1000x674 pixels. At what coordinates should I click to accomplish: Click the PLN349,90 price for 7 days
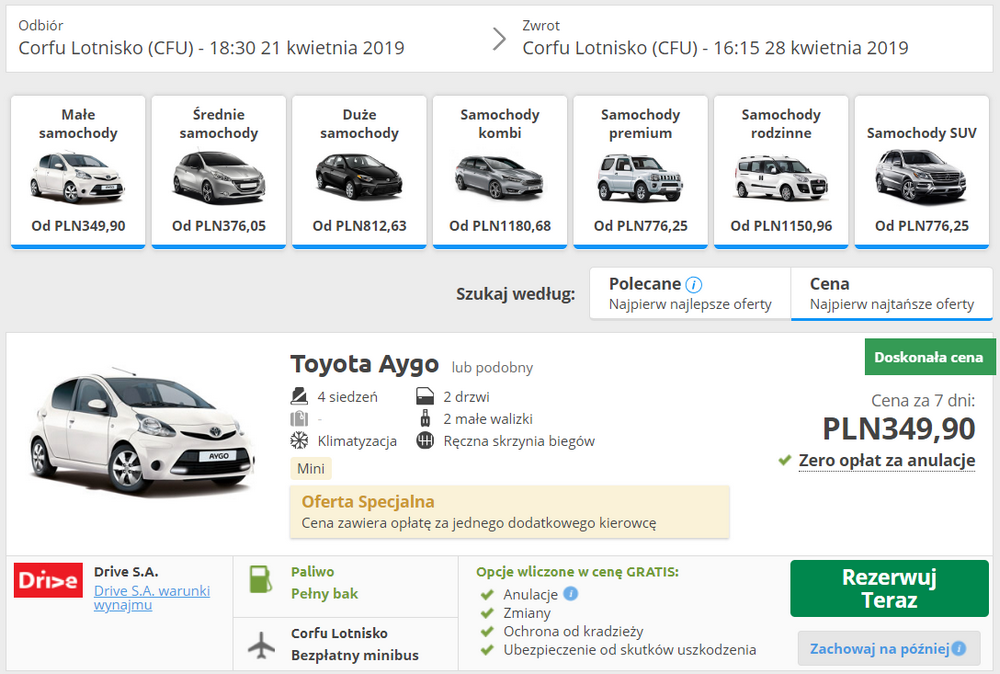point(899,429)
